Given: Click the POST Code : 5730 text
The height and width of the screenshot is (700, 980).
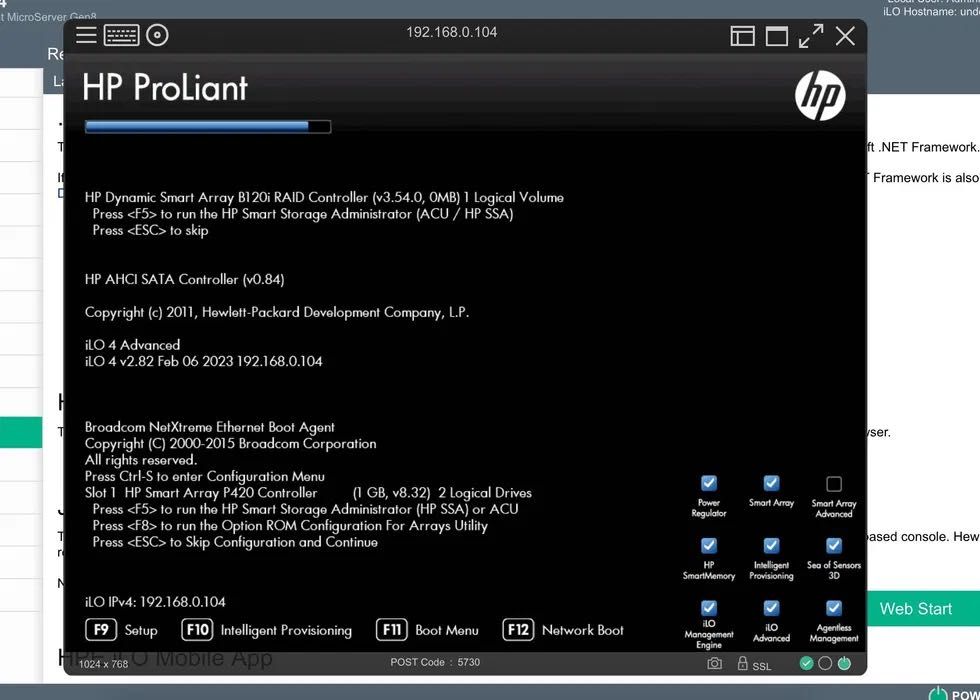Looking at the screenshot, I should 435,662.
